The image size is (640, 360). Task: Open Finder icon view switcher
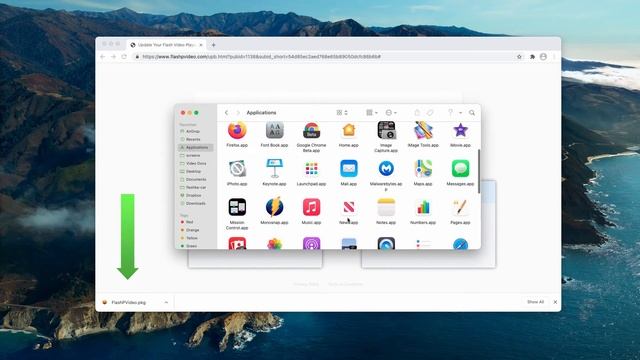pos(342,113)
